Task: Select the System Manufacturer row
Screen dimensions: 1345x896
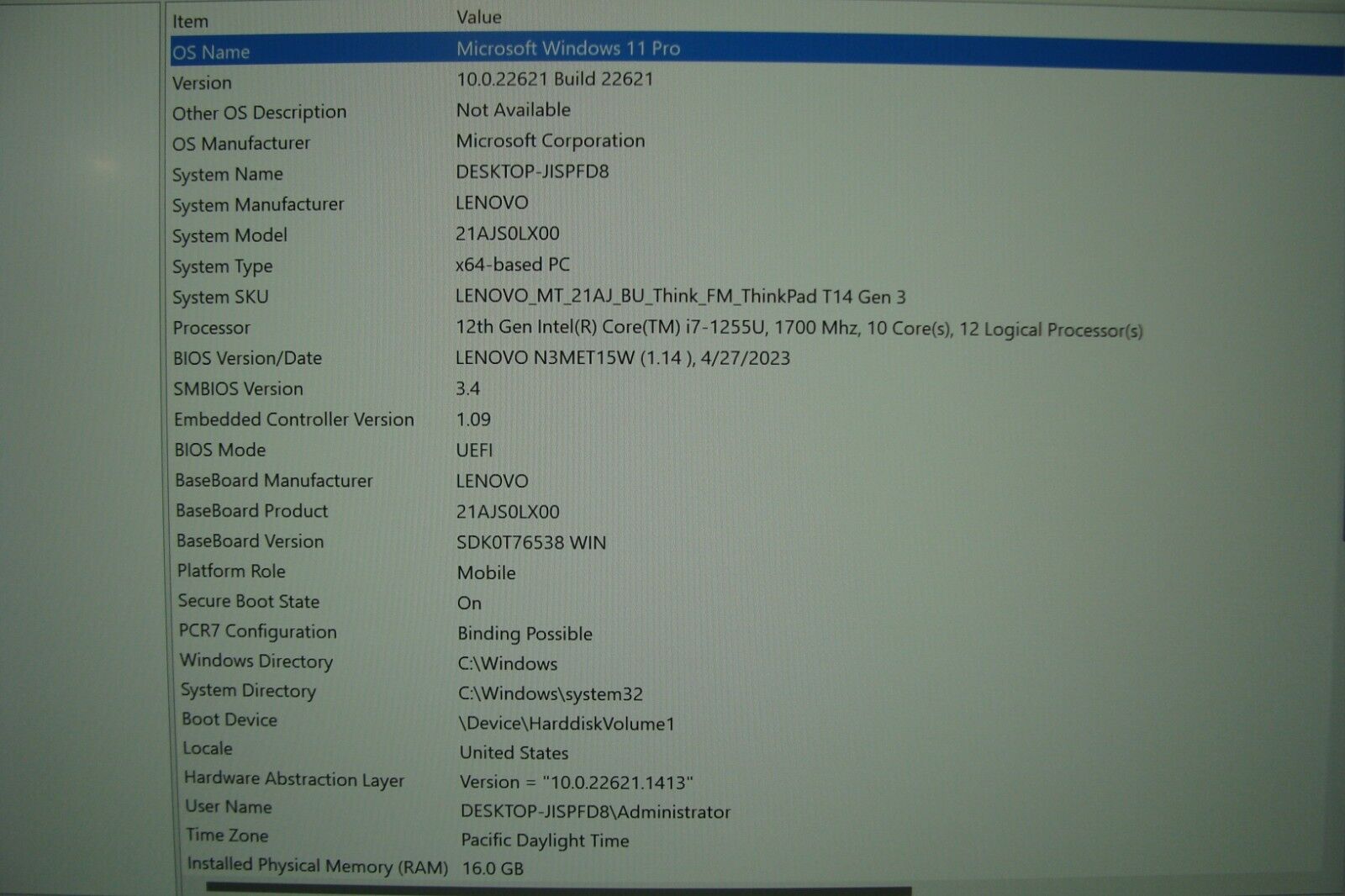Action: pyautogui.click(x=258, y=205)
